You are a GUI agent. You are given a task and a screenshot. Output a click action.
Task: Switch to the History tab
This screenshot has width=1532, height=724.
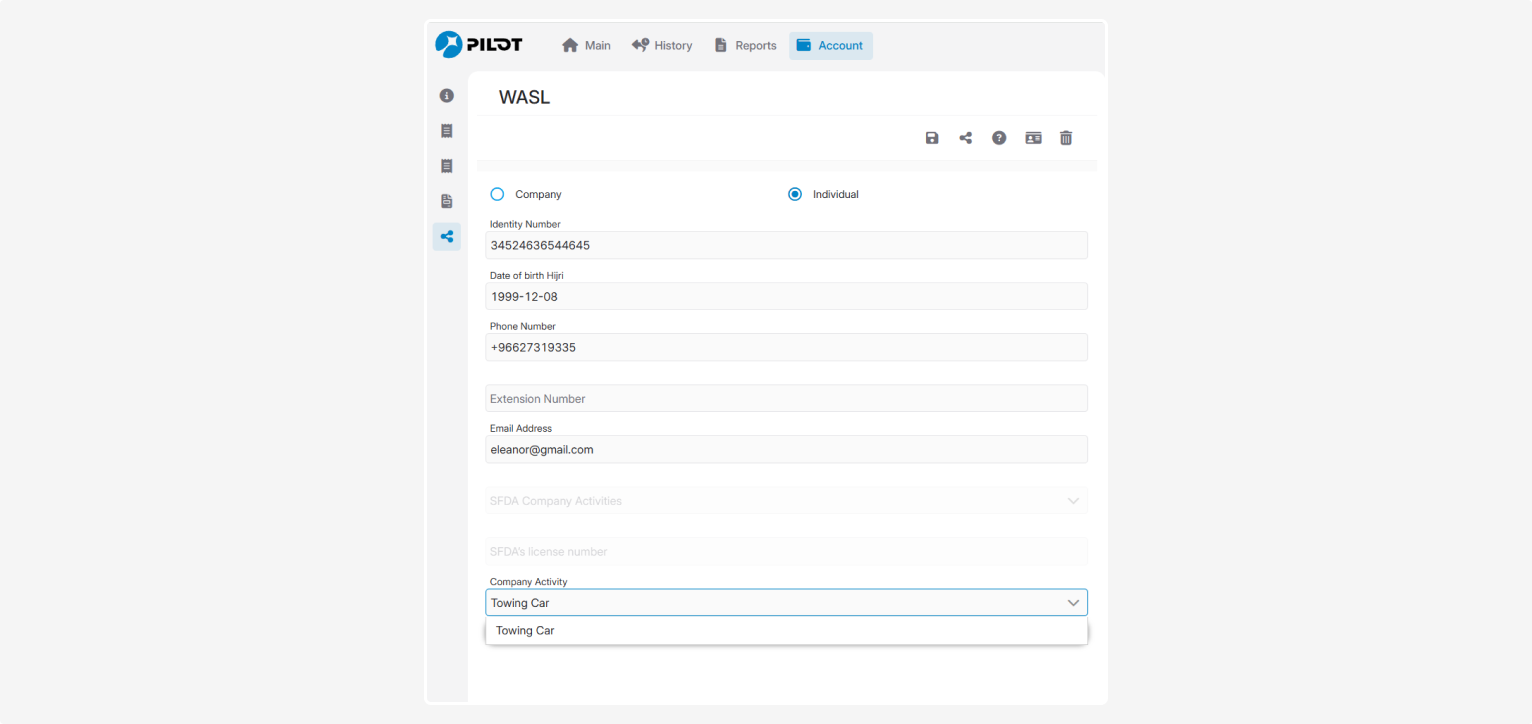point(662,46)
